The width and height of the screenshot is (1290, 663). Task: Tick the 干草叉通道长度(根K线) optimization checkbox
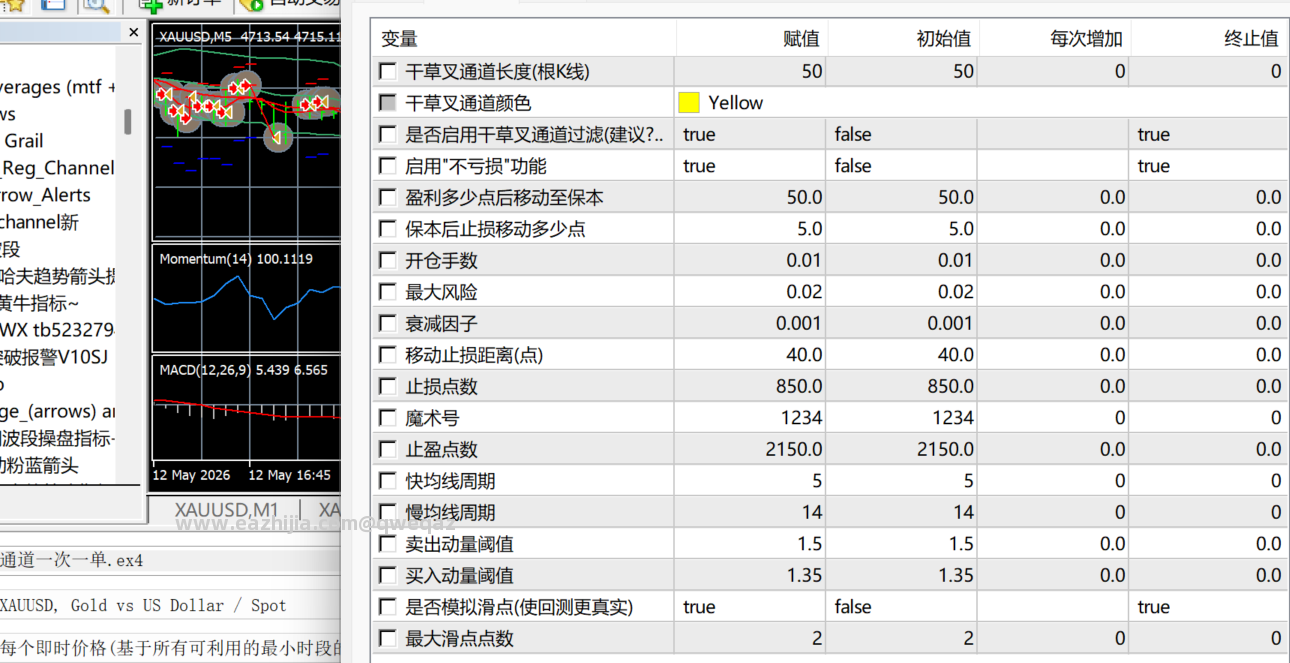click(388, 72)
